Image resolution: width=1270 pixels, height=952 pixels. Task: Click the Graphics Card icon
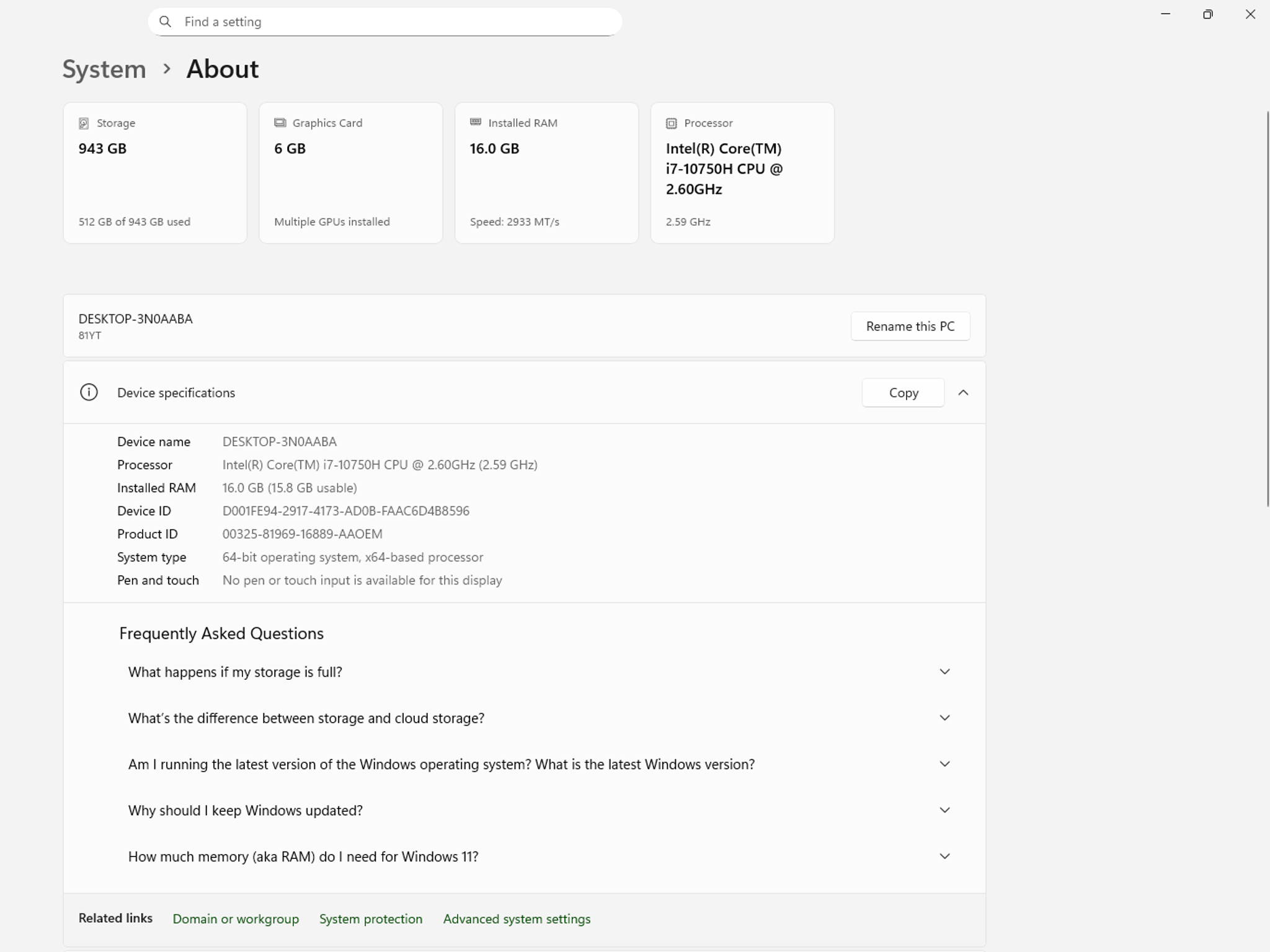click(280, 123)
